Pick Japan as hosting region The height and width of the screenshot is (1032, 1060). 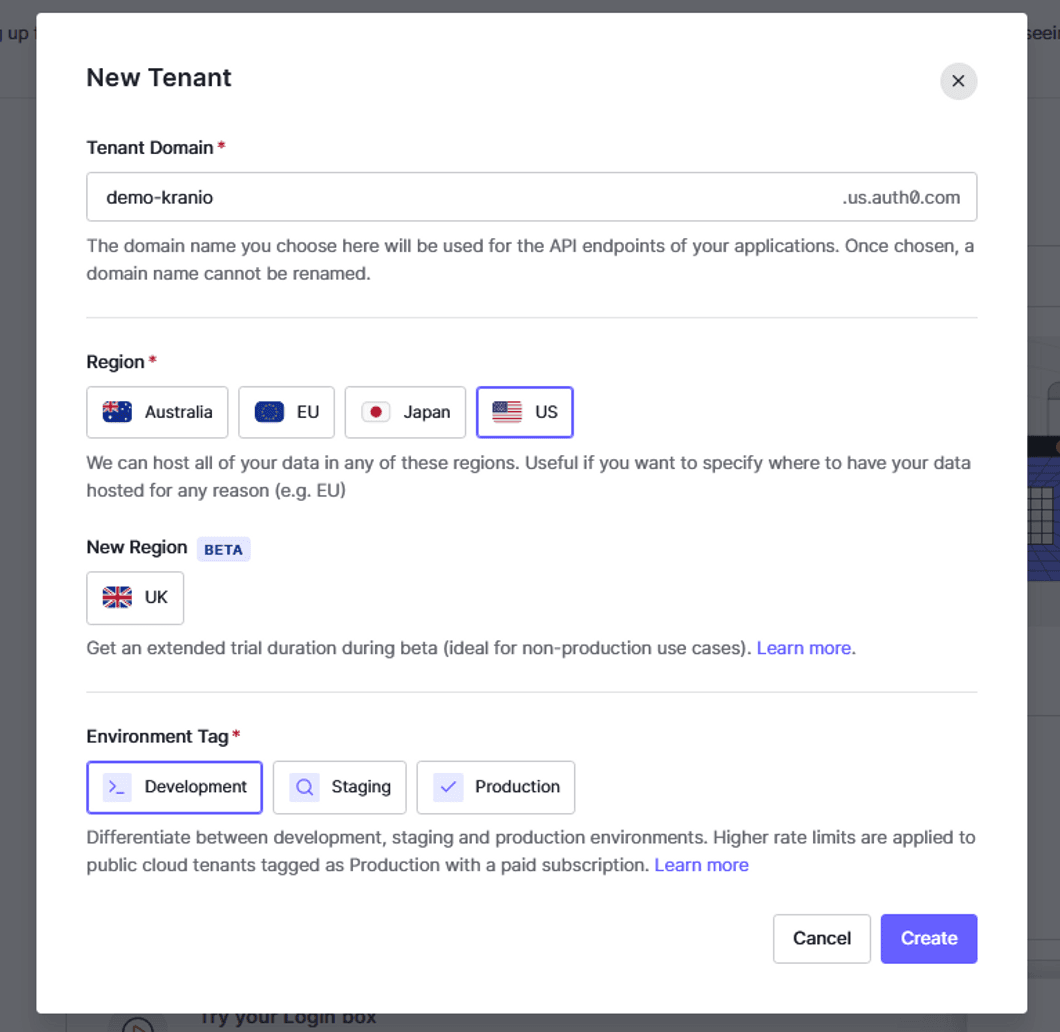(405, 412)
